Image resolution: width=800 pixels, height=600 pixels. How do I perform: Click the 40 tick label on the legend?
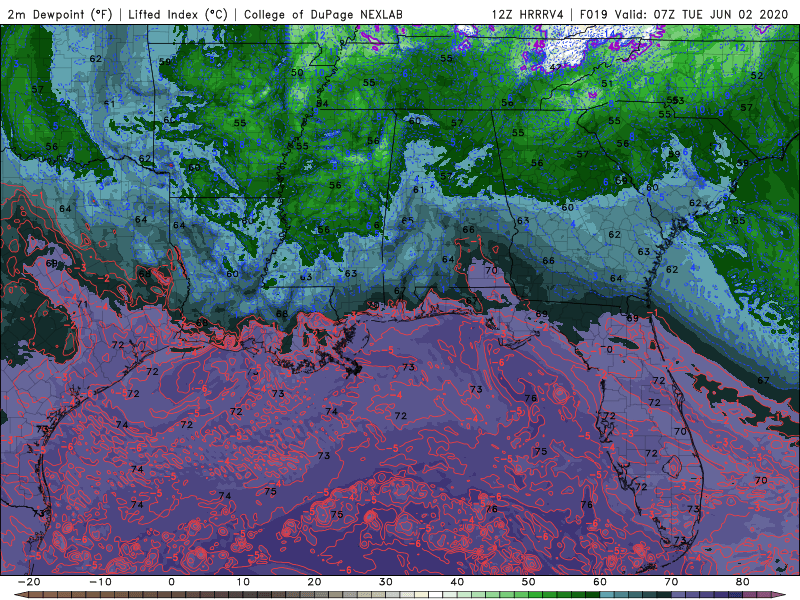click(x=457, y=582)
